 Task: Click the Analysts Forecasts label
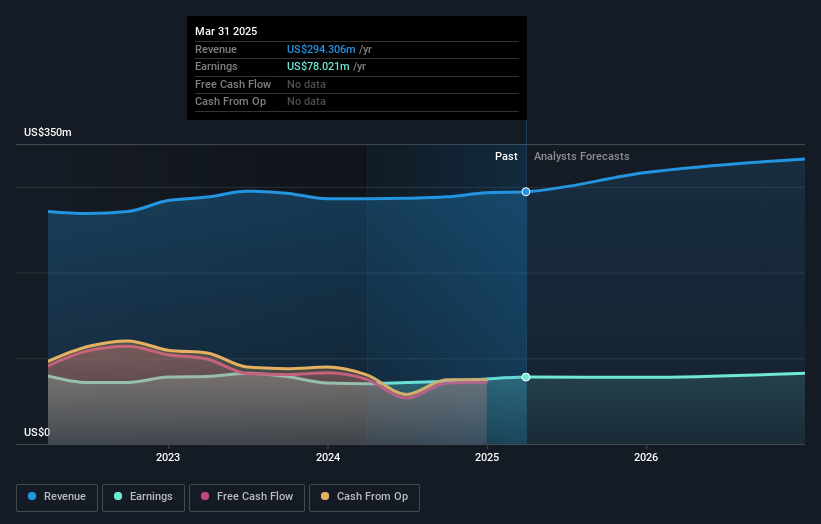point(582,157)
